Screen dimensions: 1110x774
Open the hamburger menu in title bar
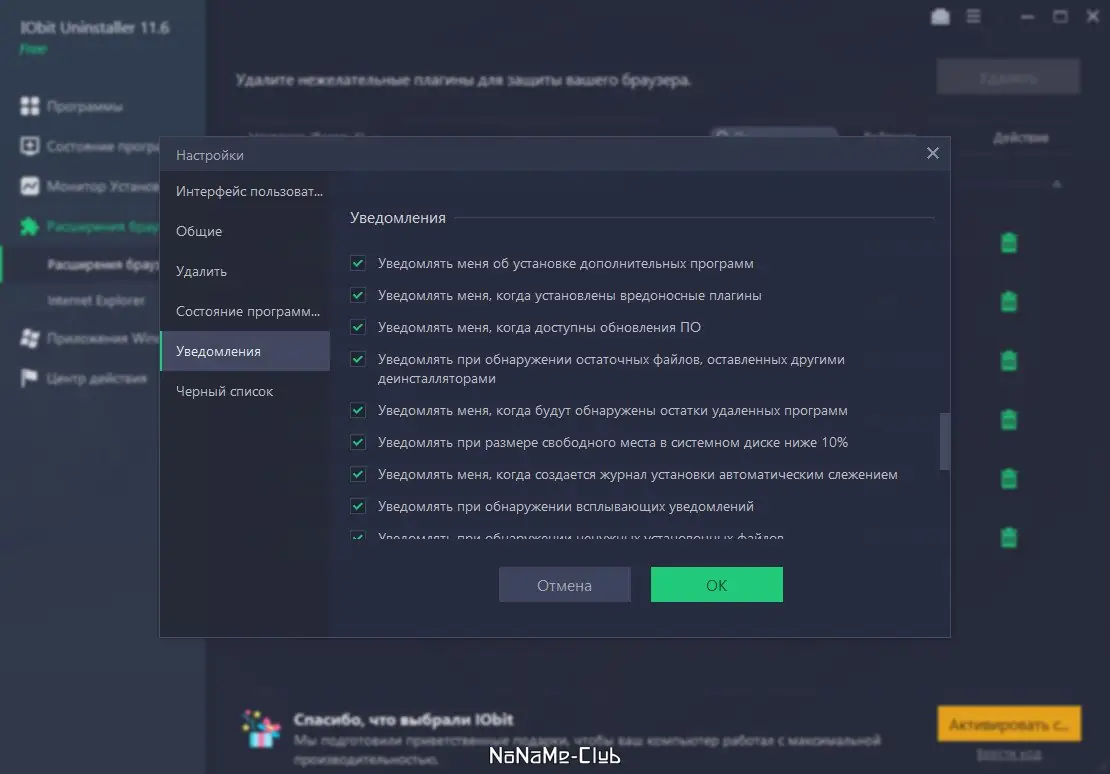pyautogui.click(x=973, y=16)
